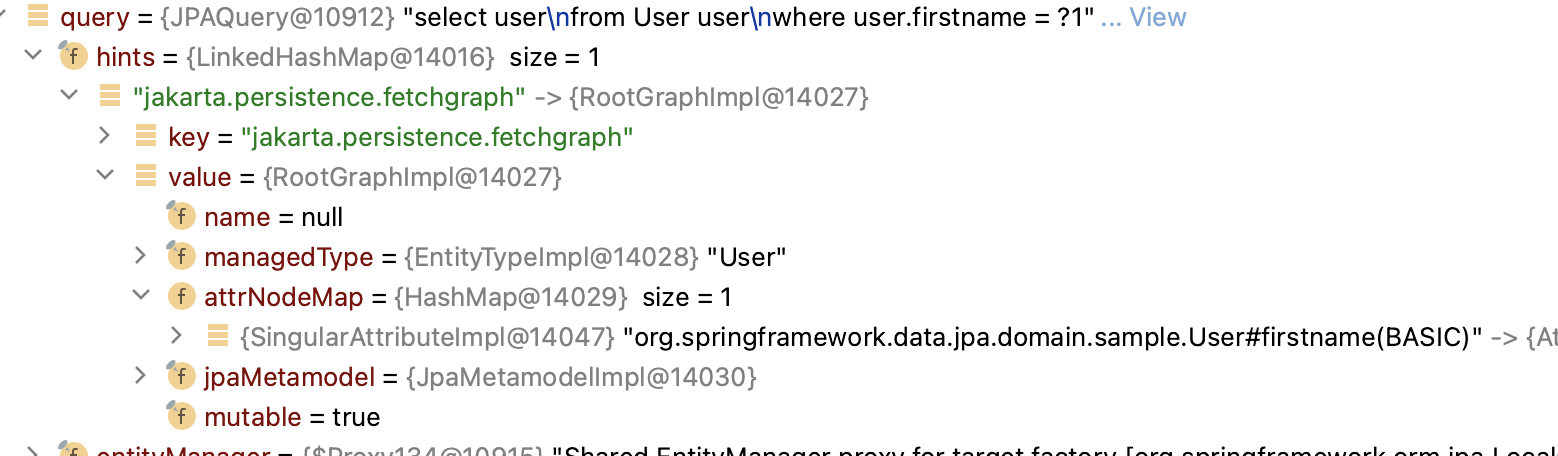
Task: Expand the key node
Action: click(x=105, y=137)
